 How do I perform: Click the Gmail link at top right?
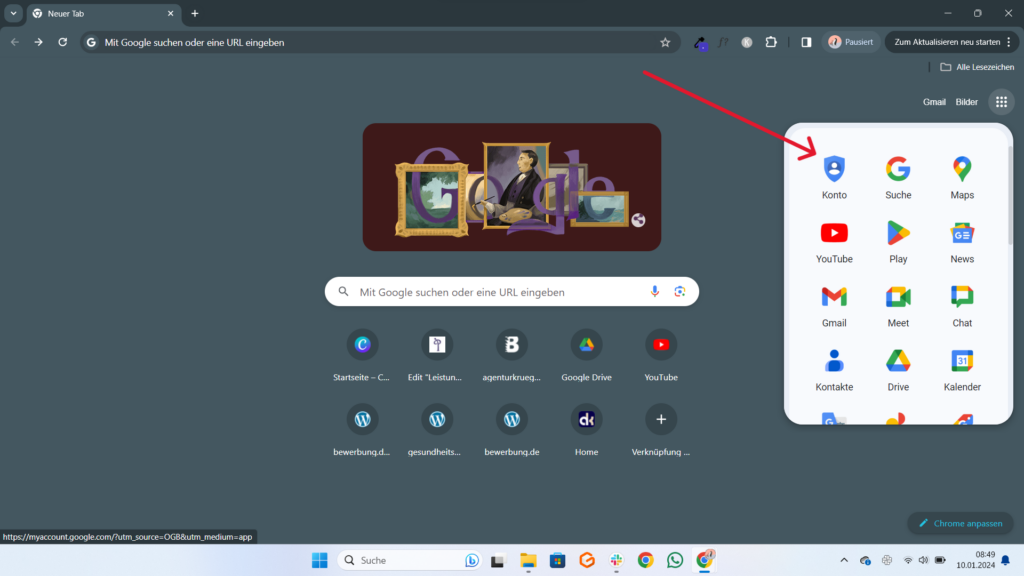[x=934, y=102]
